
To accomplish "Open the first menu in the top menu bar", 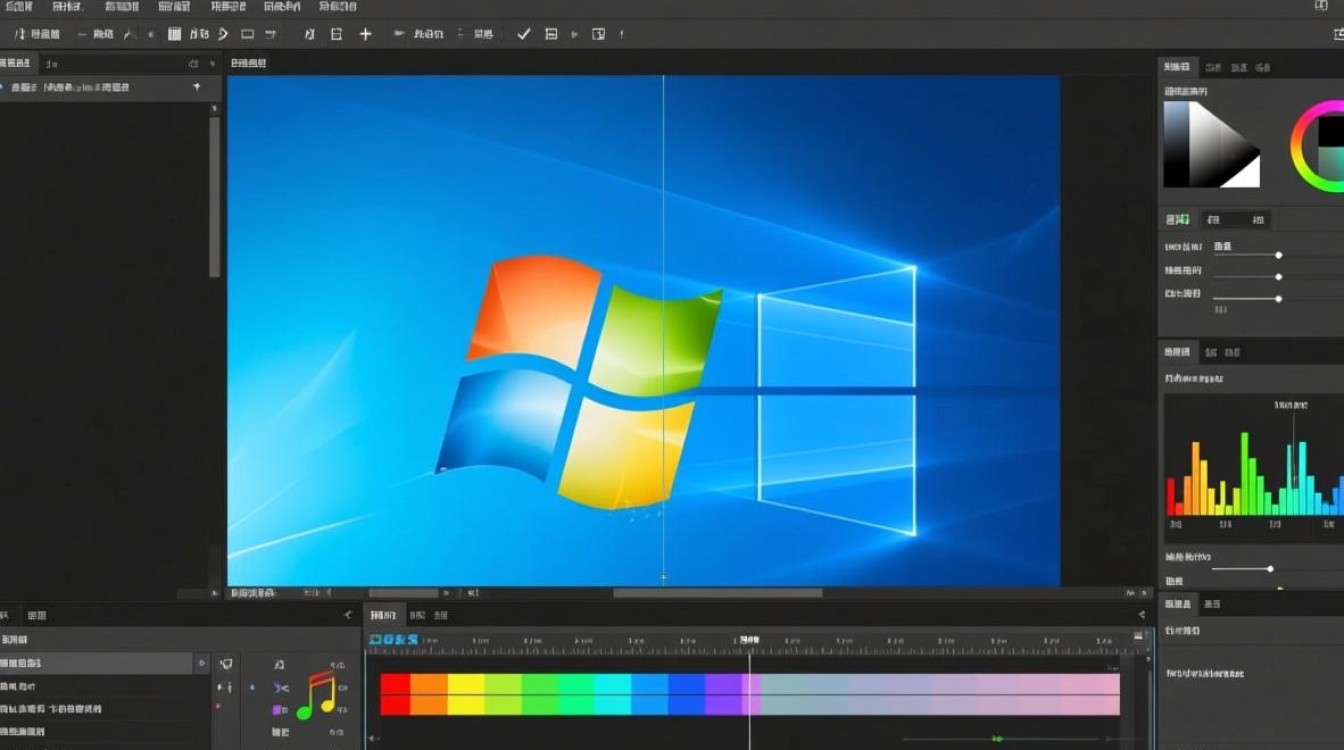I will 18,7.
